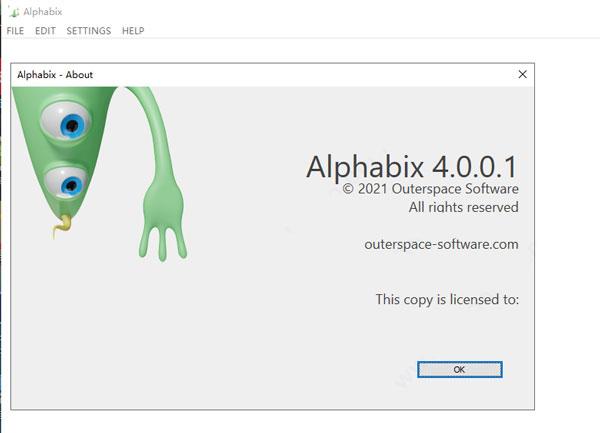Select the Alphabix 4.0.0.1 version heading
The height and width of the screenshot is (433, 600).
[x=412, y=167]
